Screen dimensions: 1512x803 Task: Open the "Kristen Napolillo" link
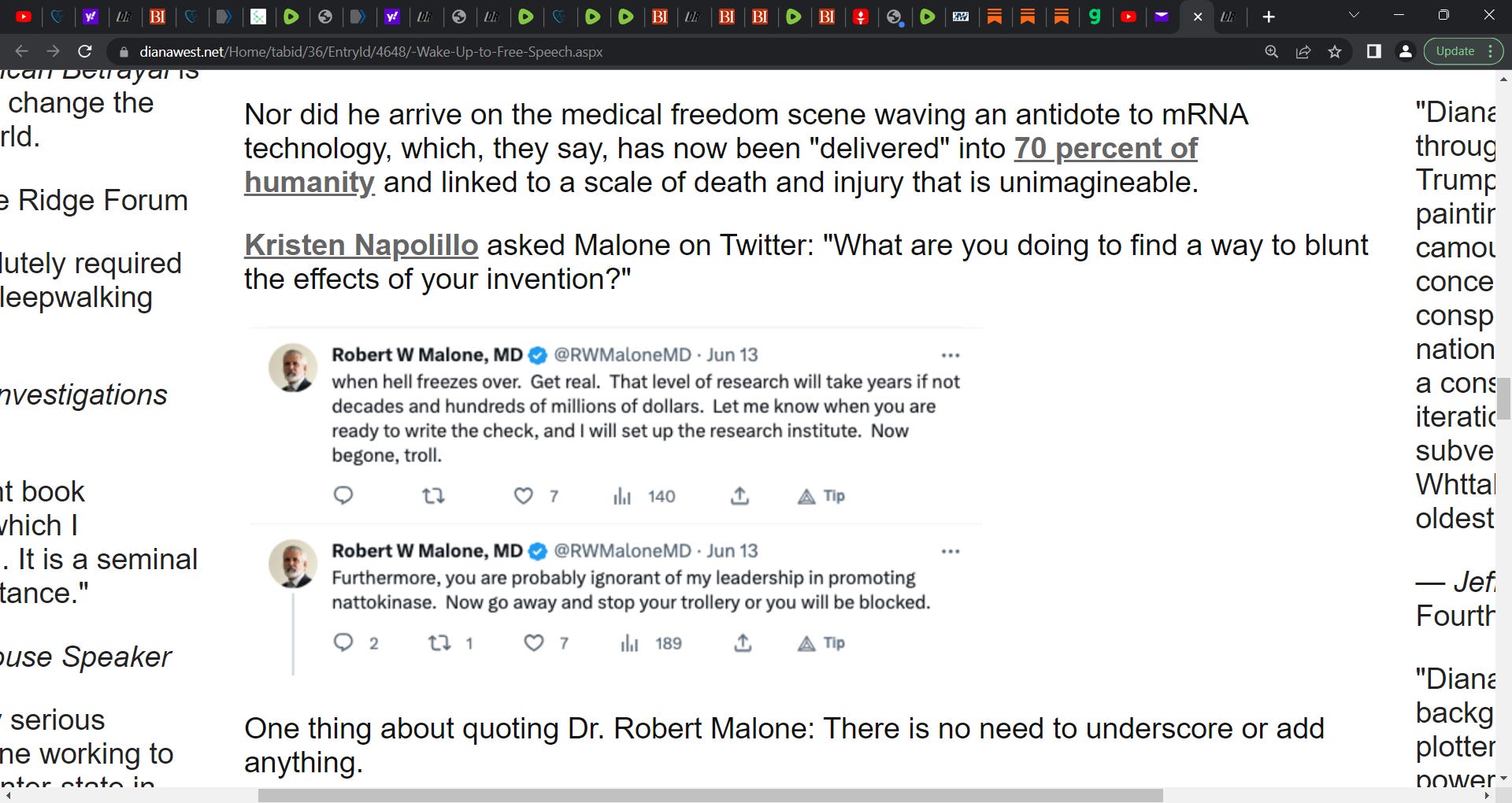click(361, 246)
